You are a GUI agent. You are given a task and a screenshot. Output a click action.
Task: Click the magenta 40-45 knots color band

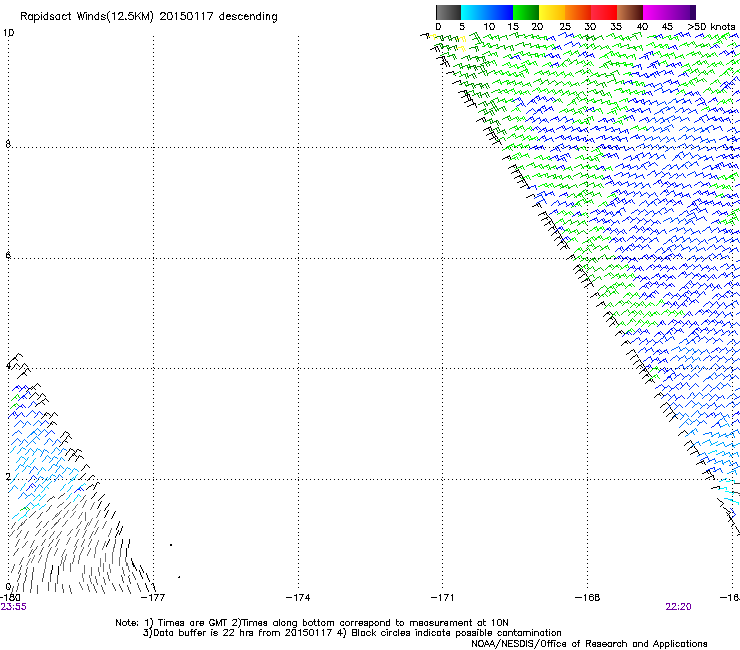656,12
